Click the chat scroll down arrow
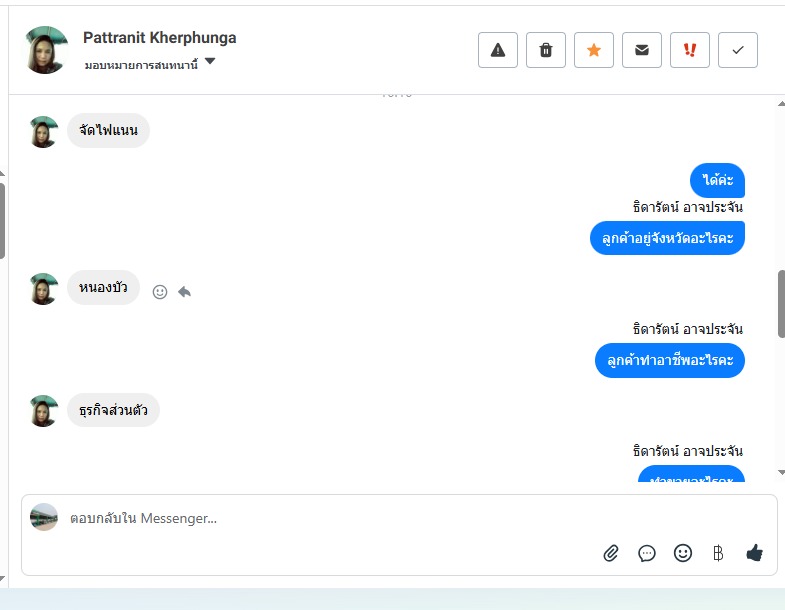This screenshot has height=610, width=785. click(x=781, y=472)
